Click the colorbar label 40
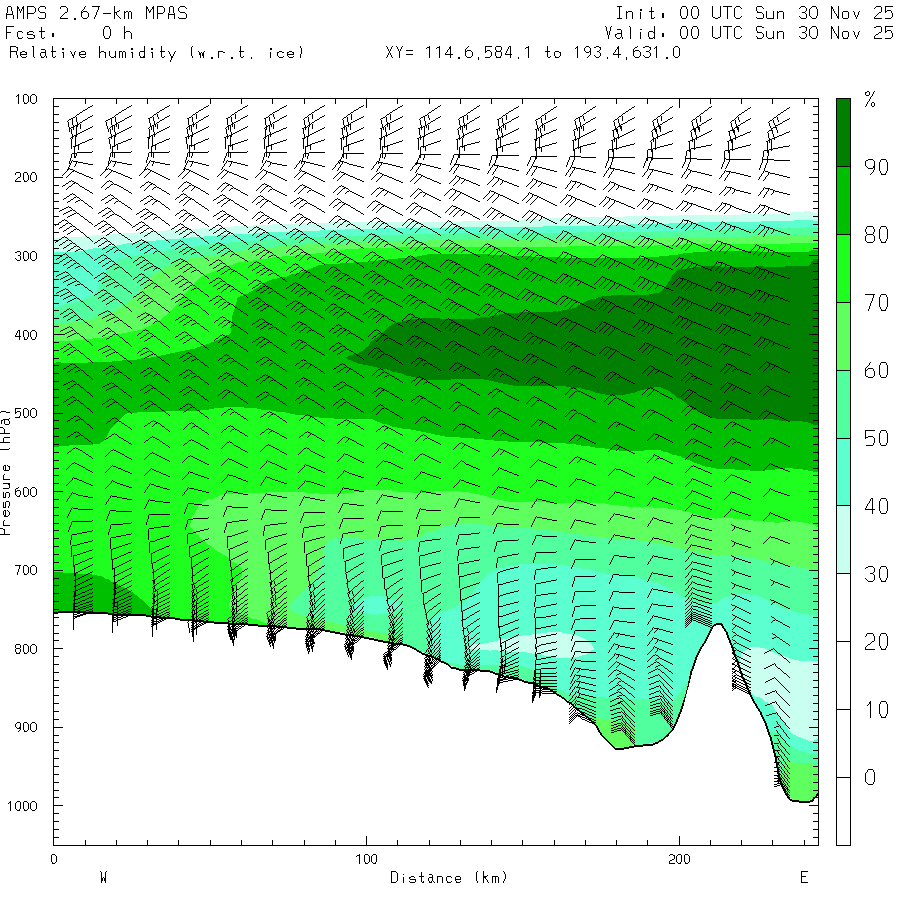The image size is (900, 900). [876, 506]
